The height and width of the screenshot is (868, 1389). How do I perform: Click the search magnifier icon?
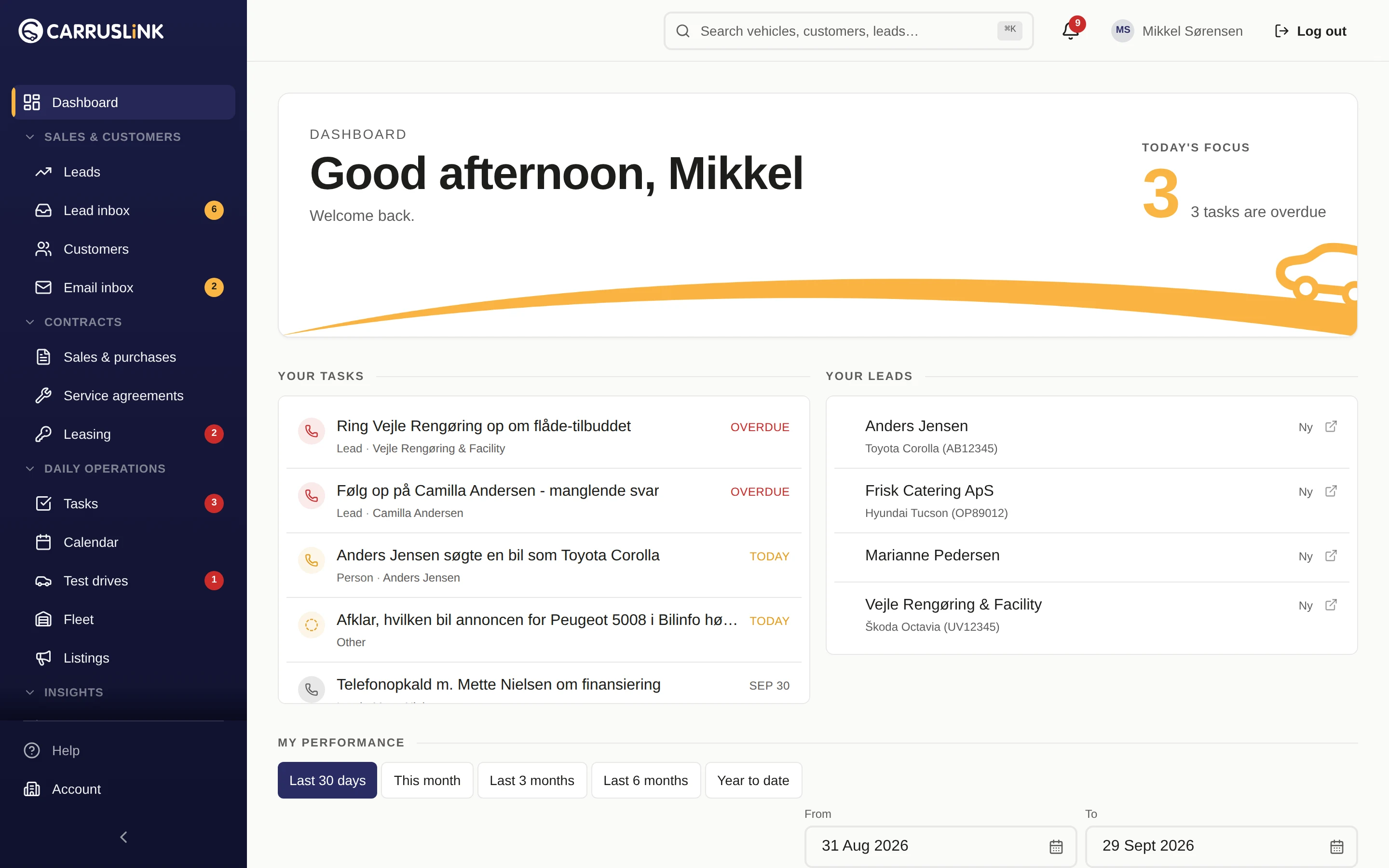(683, 31)
